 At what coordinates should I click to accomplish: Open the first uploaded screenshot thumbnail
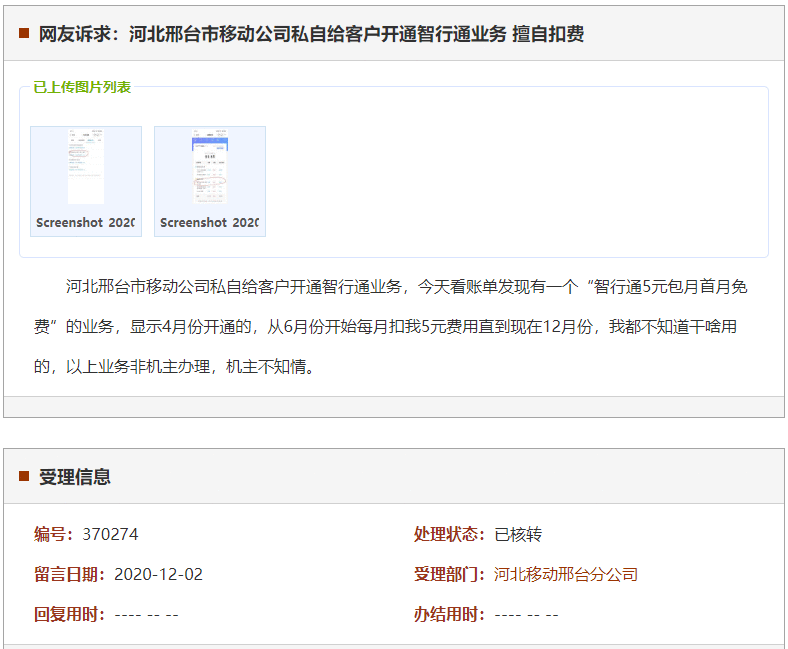[86, 167]
